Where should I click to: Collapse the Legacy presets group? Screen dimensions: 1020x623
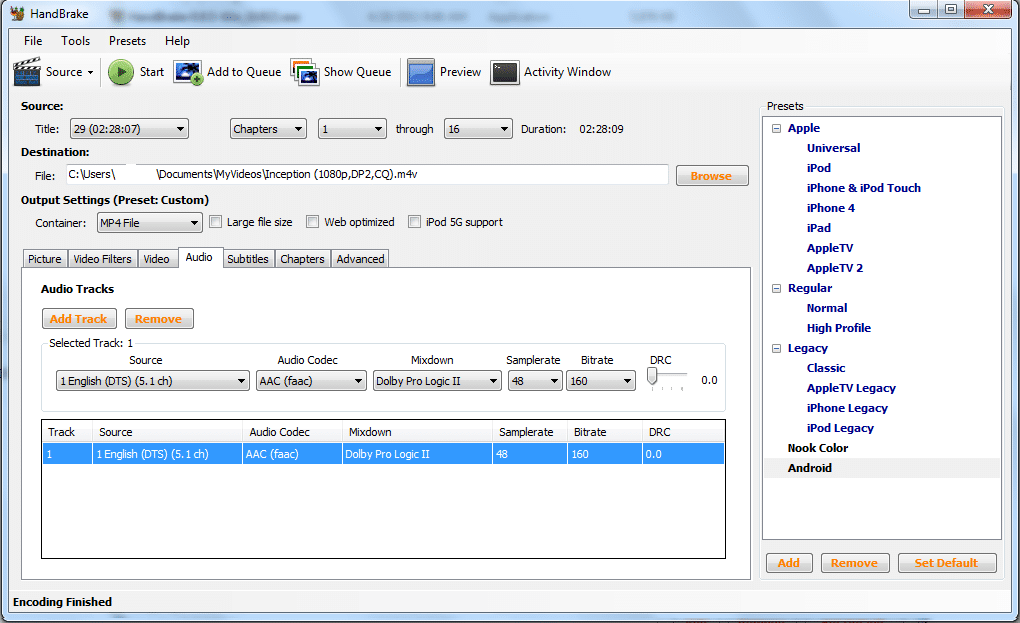tap(776, 348)
